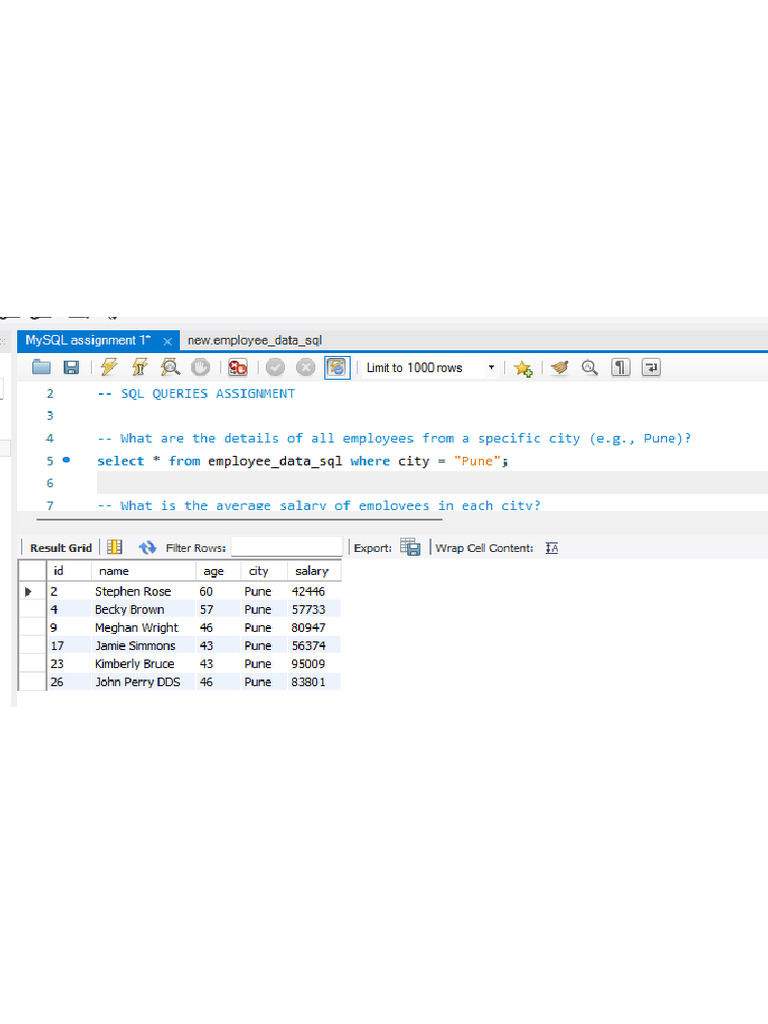Image resolution: width=768 pixels, height=1024 pixels.
Task: Beautify the query with the broom icon
Action: click(x=560, y=368)
